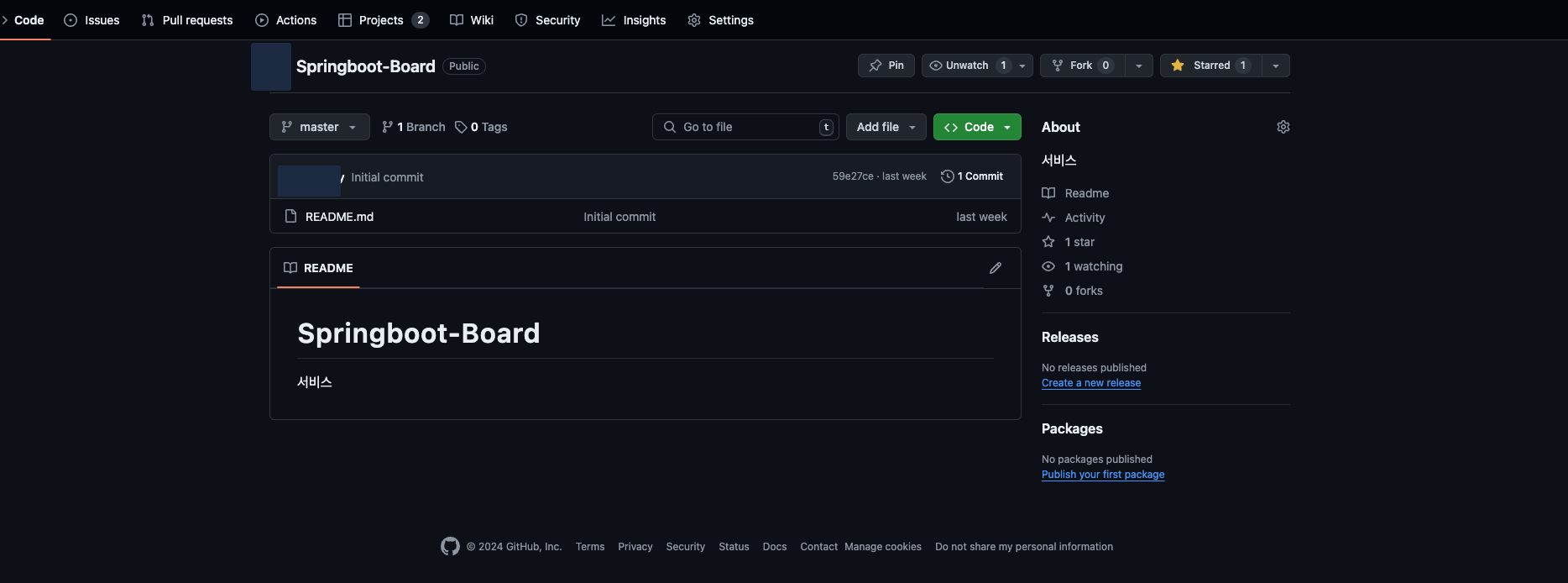The image size is (1568, 583).
Task: Edit README with the pencil icon
Action: [996, 268]
